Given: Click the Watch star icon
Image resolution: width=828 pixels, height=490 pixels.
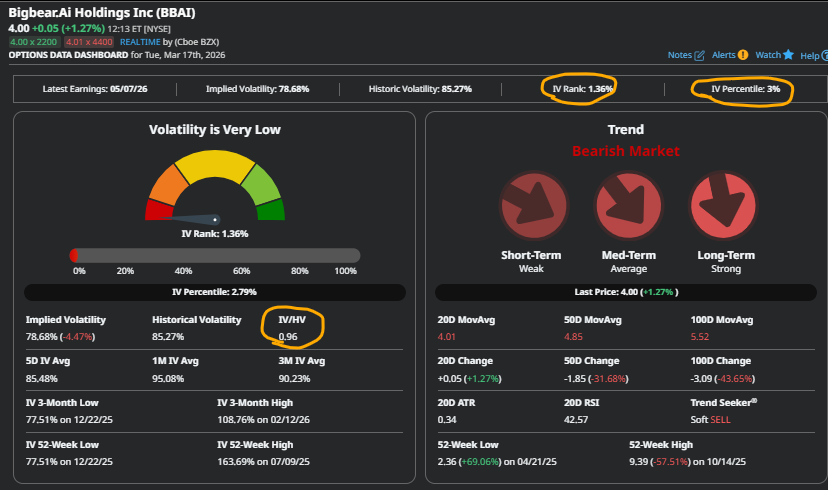Looking at the screenshot, I should pos(788,54).
